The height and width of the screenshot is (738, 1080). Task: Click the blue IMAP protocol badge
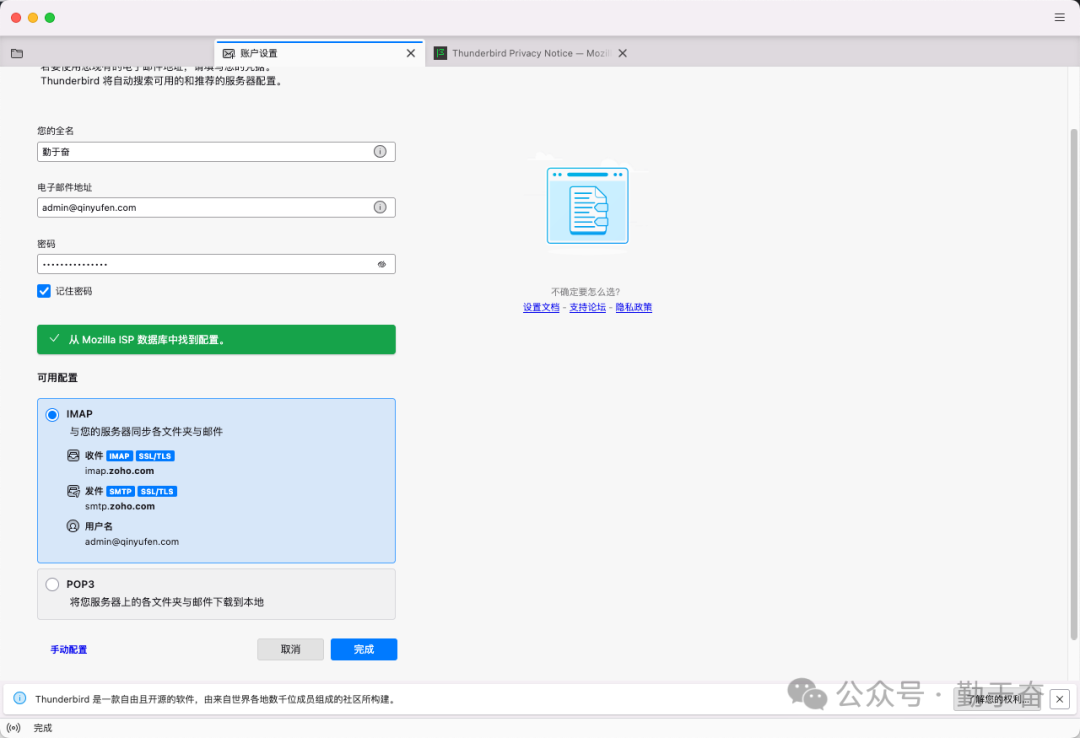119,456
